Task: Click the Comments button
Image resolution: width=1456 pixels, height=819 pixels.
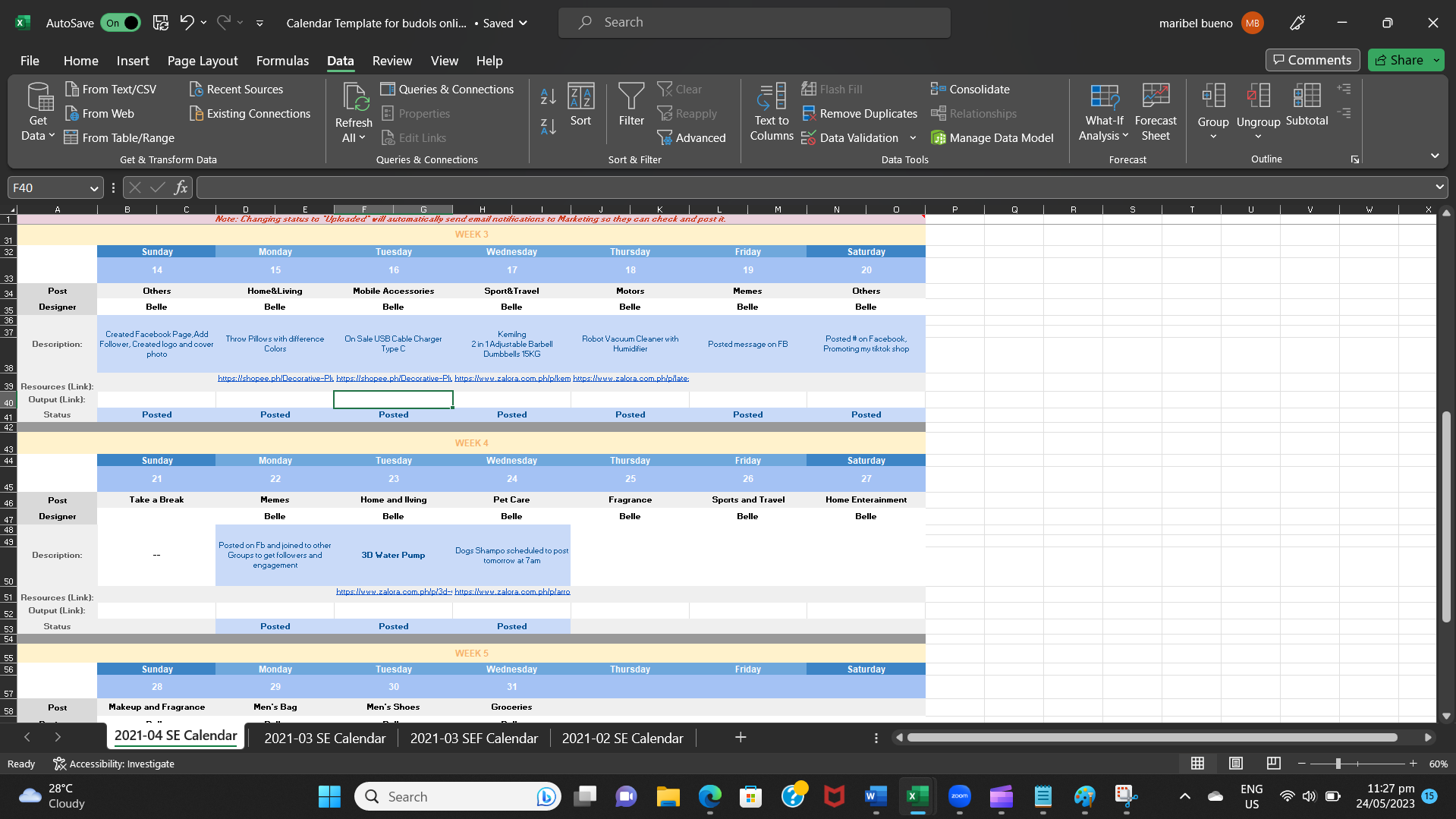Action: tap(1312, 60)
